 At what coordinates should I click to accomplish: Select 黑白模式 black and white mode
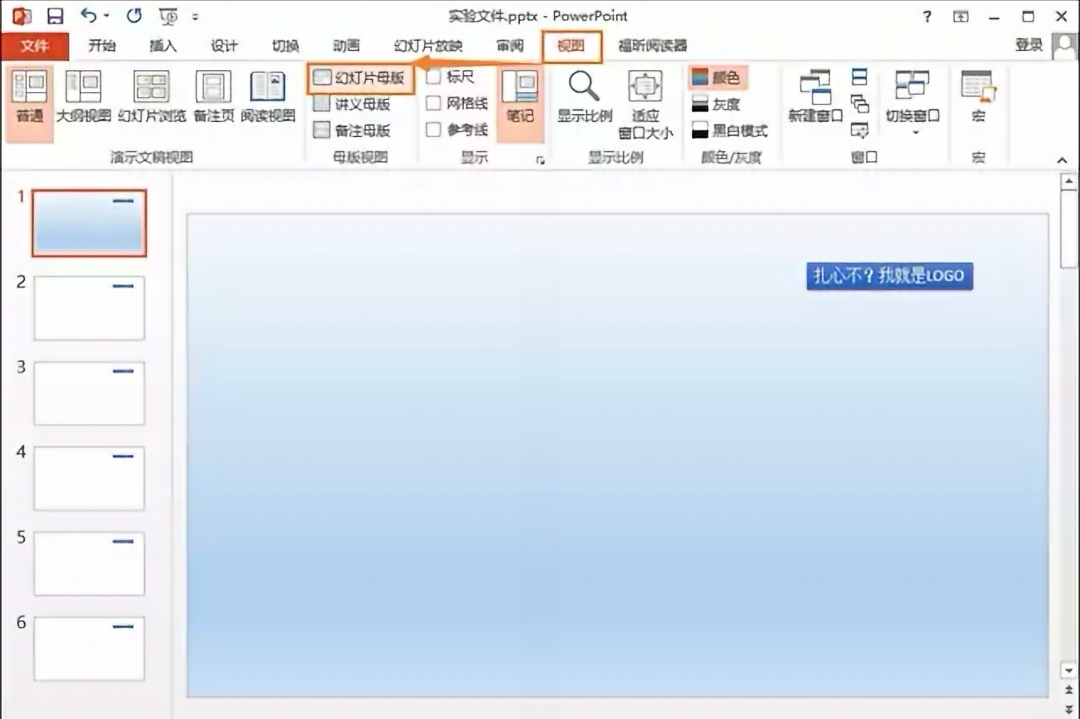[730, 130]
